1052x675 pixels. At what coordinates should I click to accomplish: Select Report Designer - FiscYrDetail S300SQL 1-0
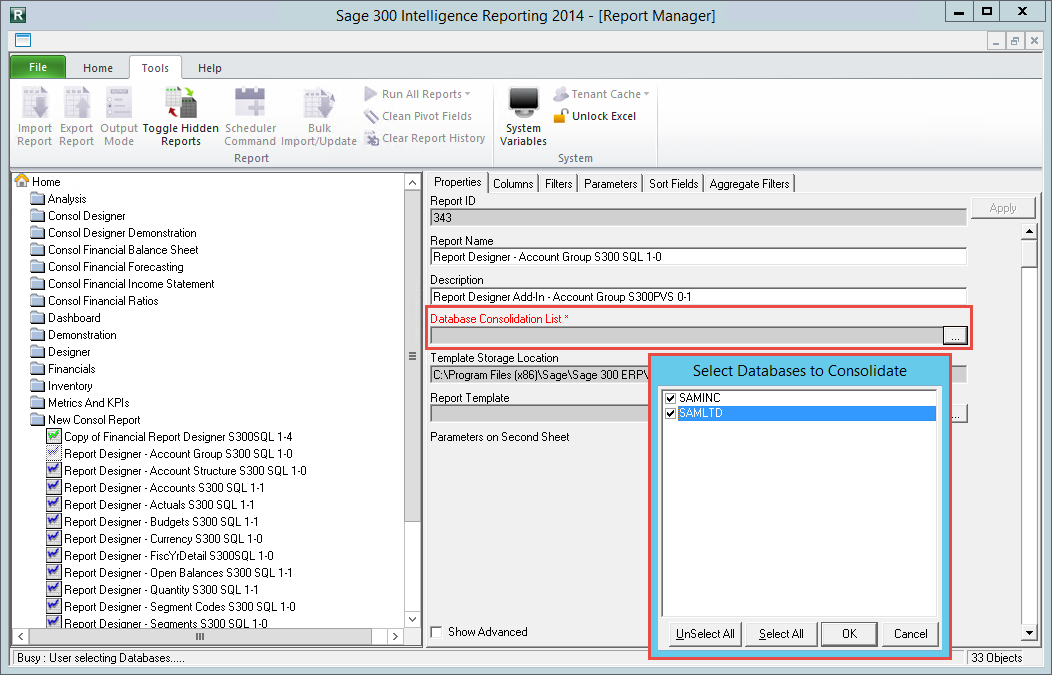[x=160, y=556]
